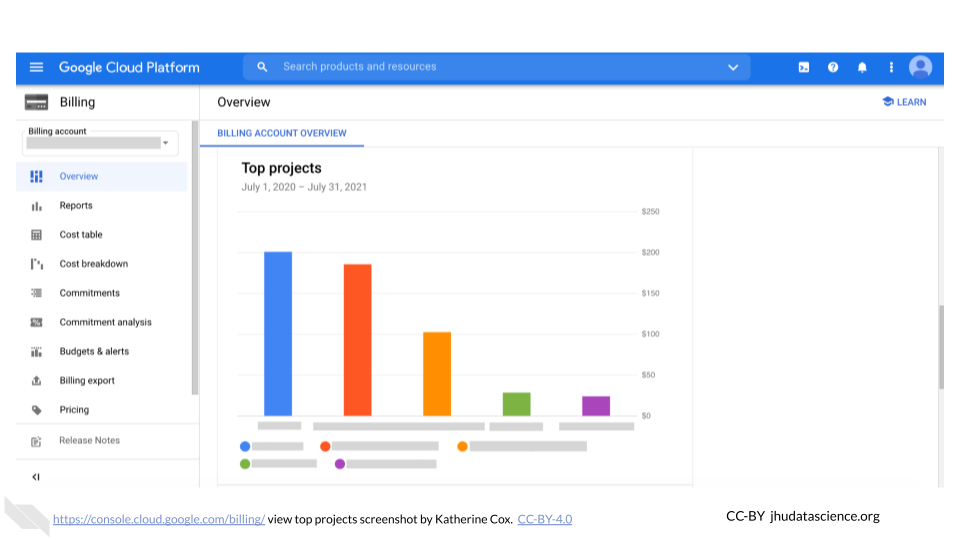Click the Commitment analysis percent icon
960x540 pixels.
[x=36, y=322]
